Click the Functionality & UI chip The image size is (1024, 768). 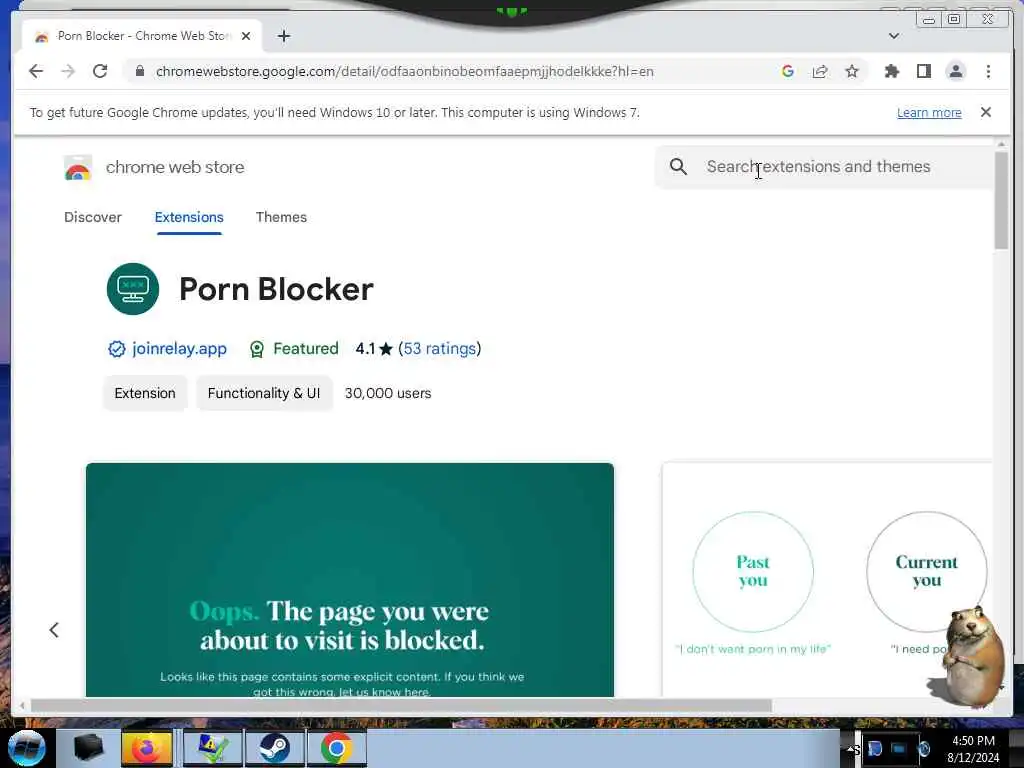[x=264, y=393]
